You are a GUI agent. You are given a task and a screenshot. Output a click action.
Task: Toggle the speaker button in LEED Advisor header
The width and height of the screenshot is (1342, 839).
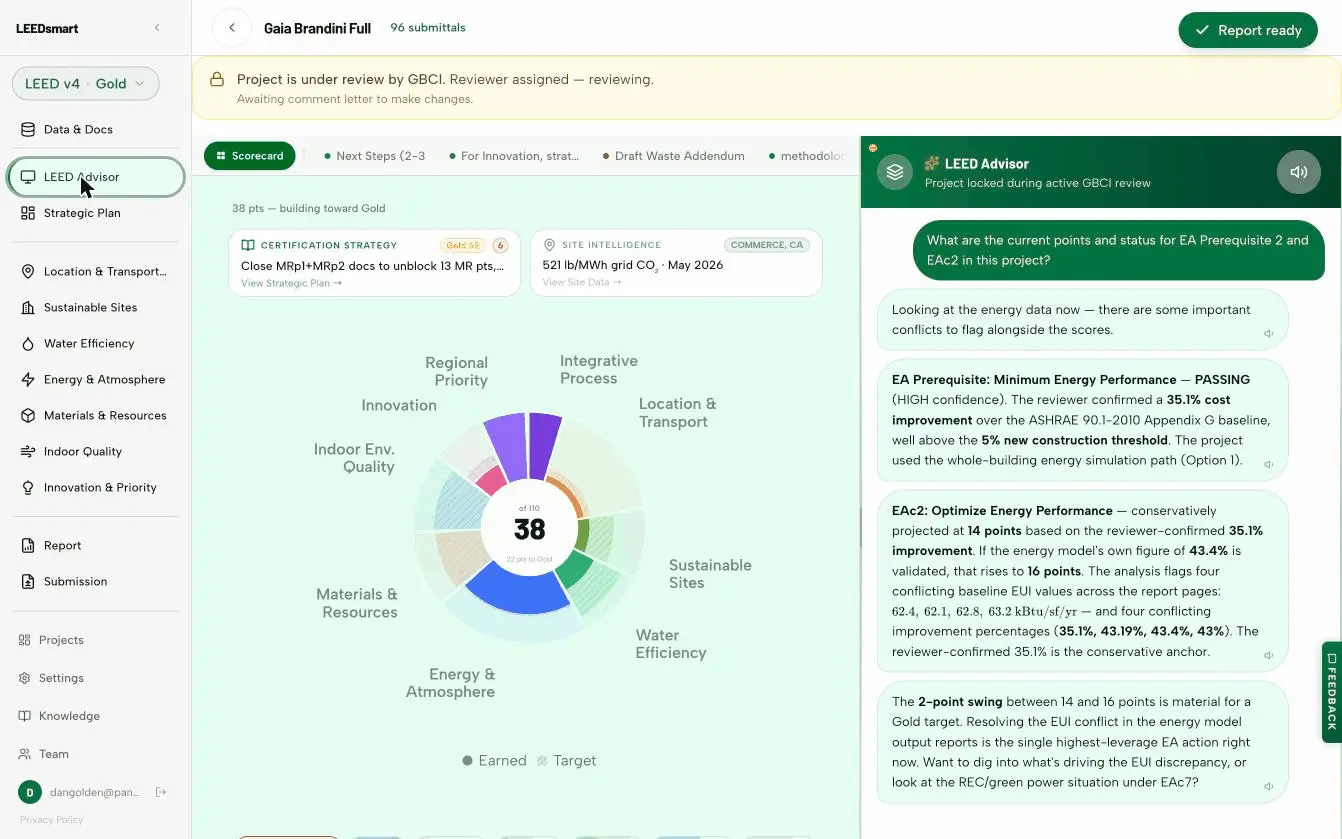tap(1298, 172)
